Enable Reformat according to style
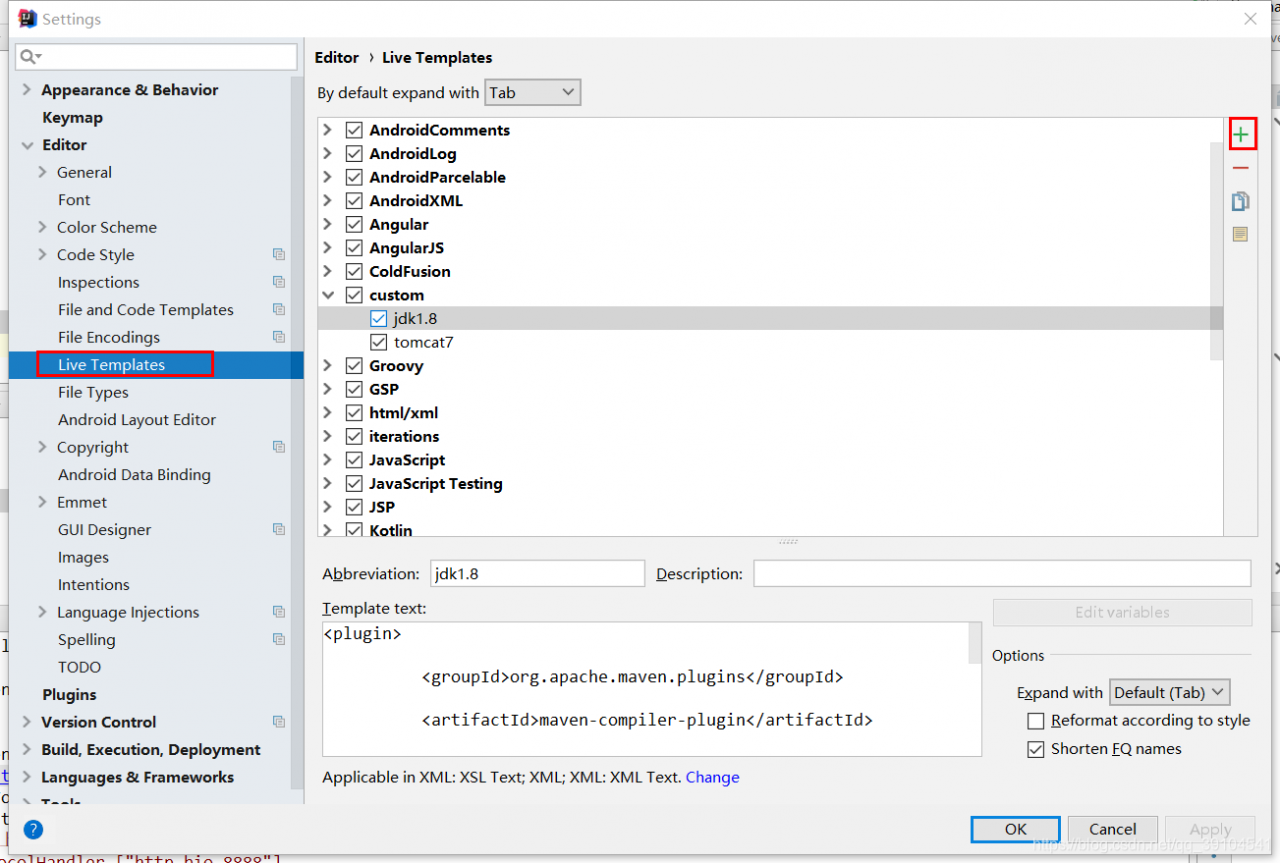Viewport: 1280px width, 863px height. click(1036, 721)
